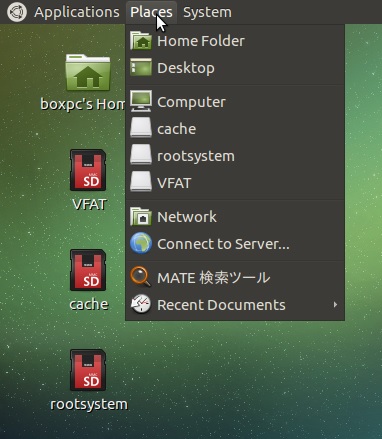The height and width of the screenshot is (439, 382).
Task: Launch MATE 検索ツール
Action: click(x=235, y=278)
